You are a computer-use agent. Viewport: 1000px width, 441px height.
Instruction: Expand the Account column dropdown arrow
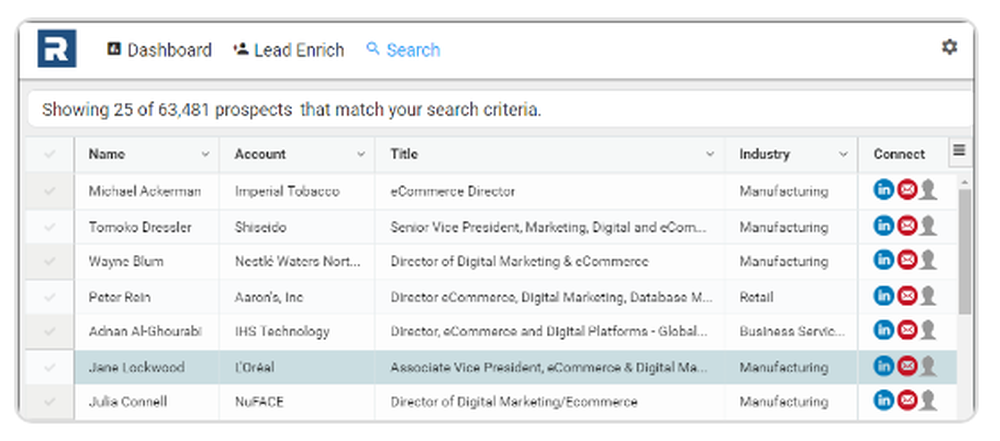(x=361, y=154)
